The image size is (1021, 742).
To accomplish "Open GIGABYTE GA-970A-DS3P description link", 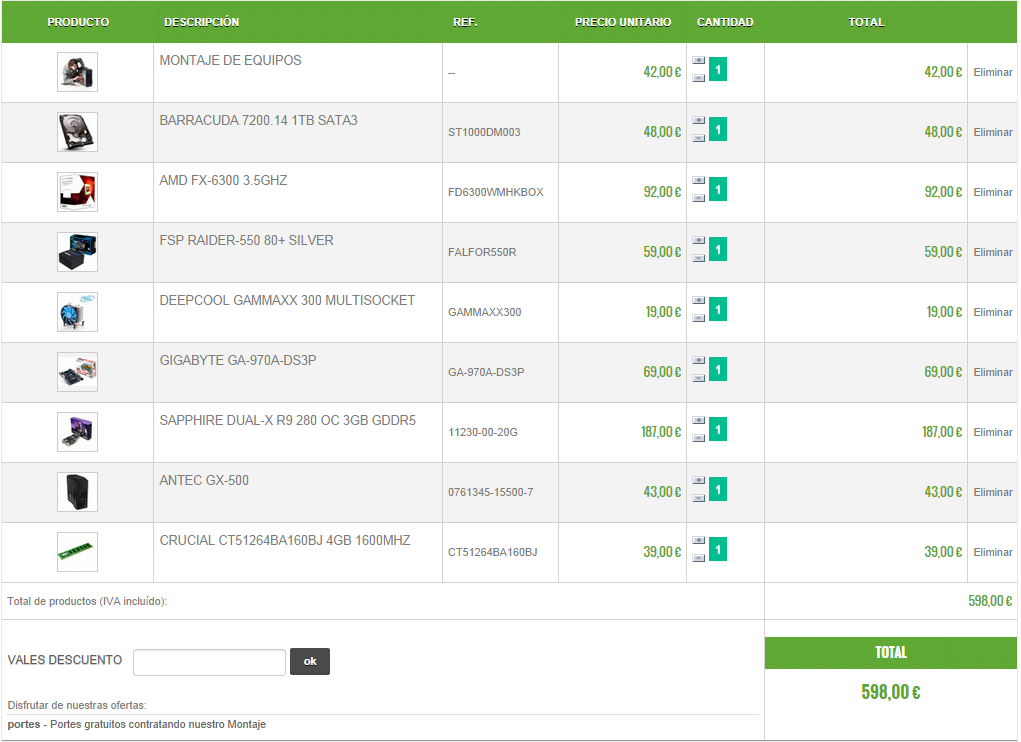I will pyautogui.click(x=238, y=361).
